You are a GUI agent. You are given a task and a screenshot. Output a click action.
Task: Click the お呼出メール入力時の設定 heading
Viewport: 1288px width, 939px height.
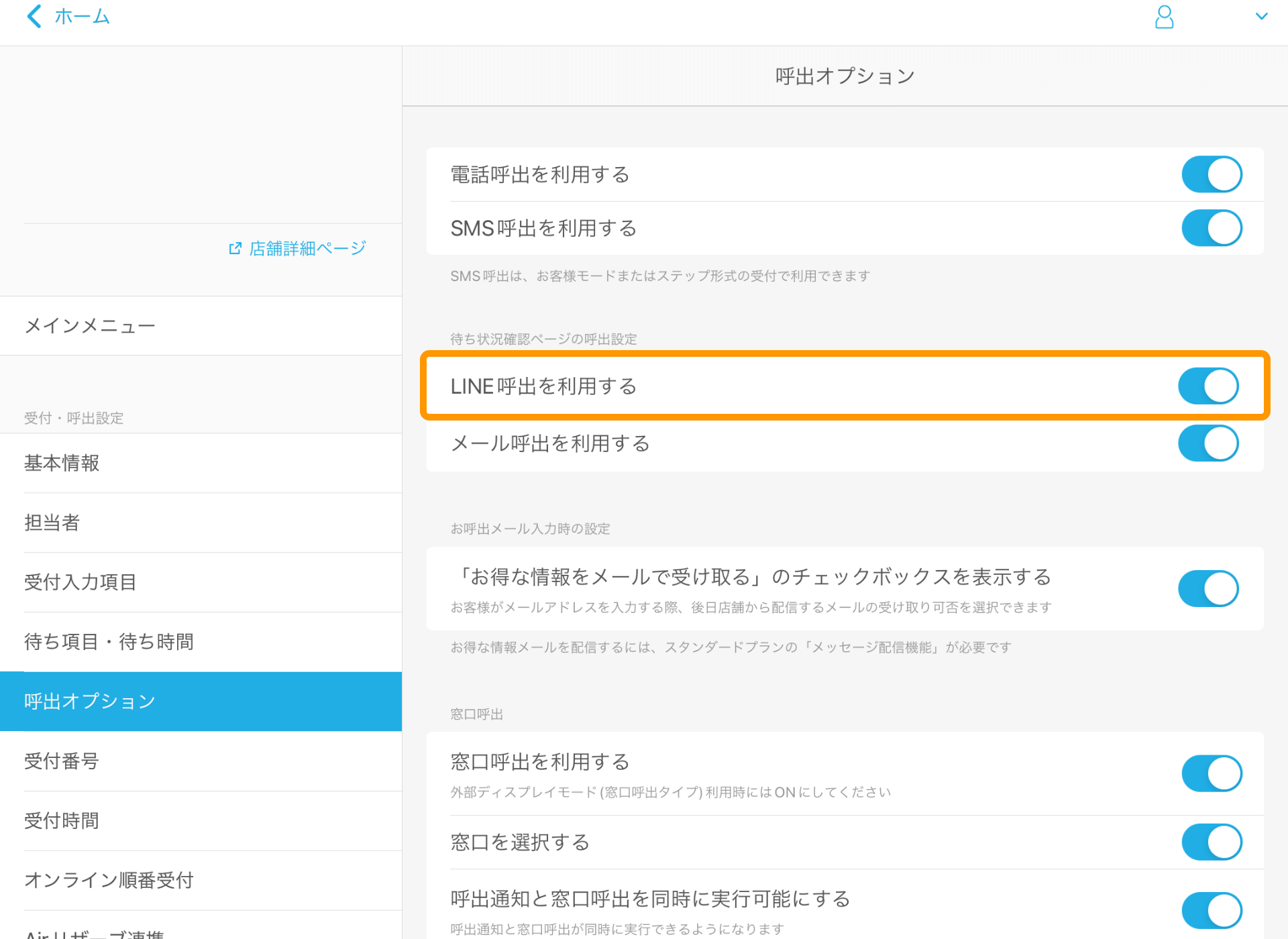(530, 529)
